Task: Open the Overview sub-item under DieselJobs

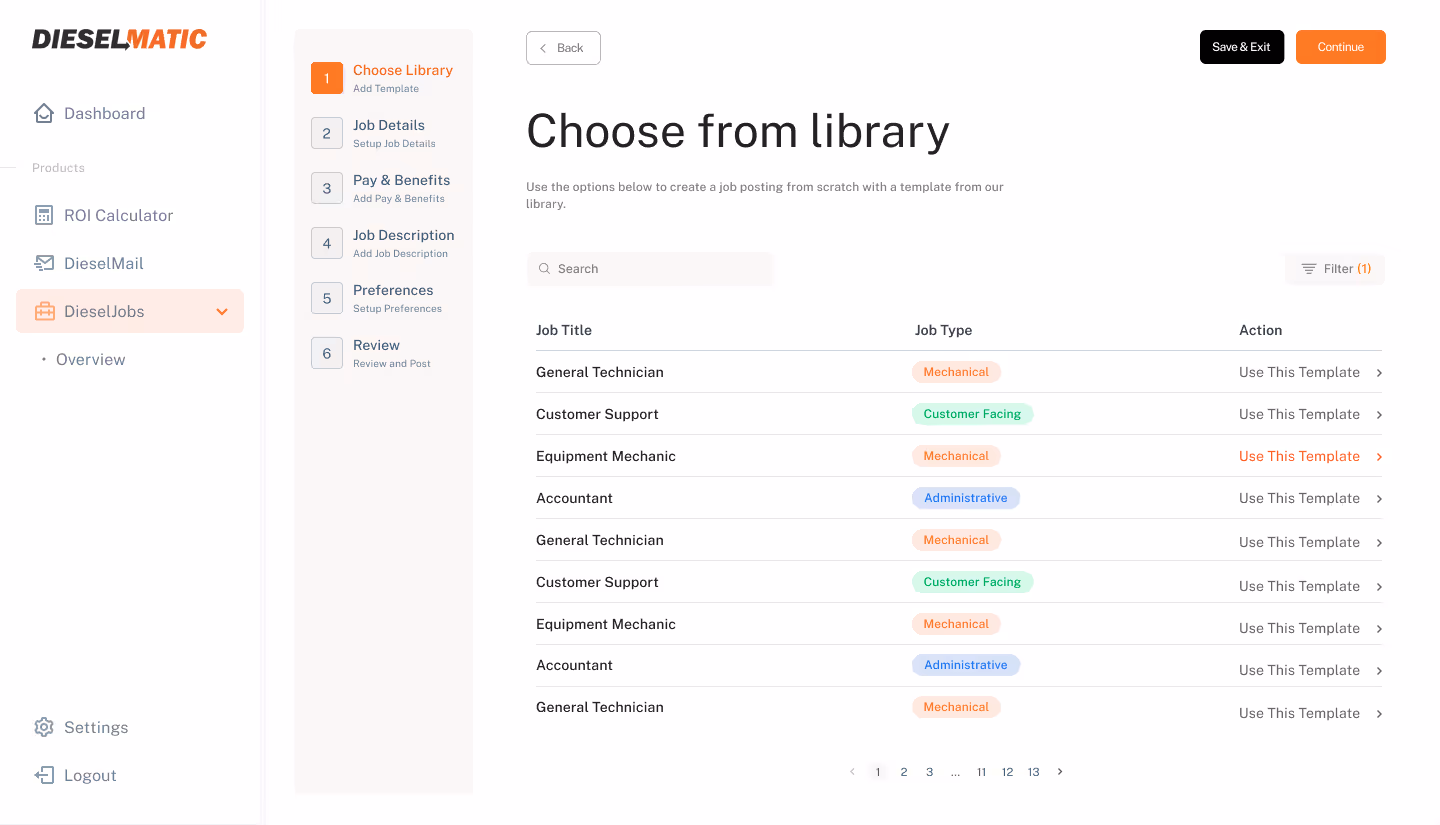Action: pos(91,359)
